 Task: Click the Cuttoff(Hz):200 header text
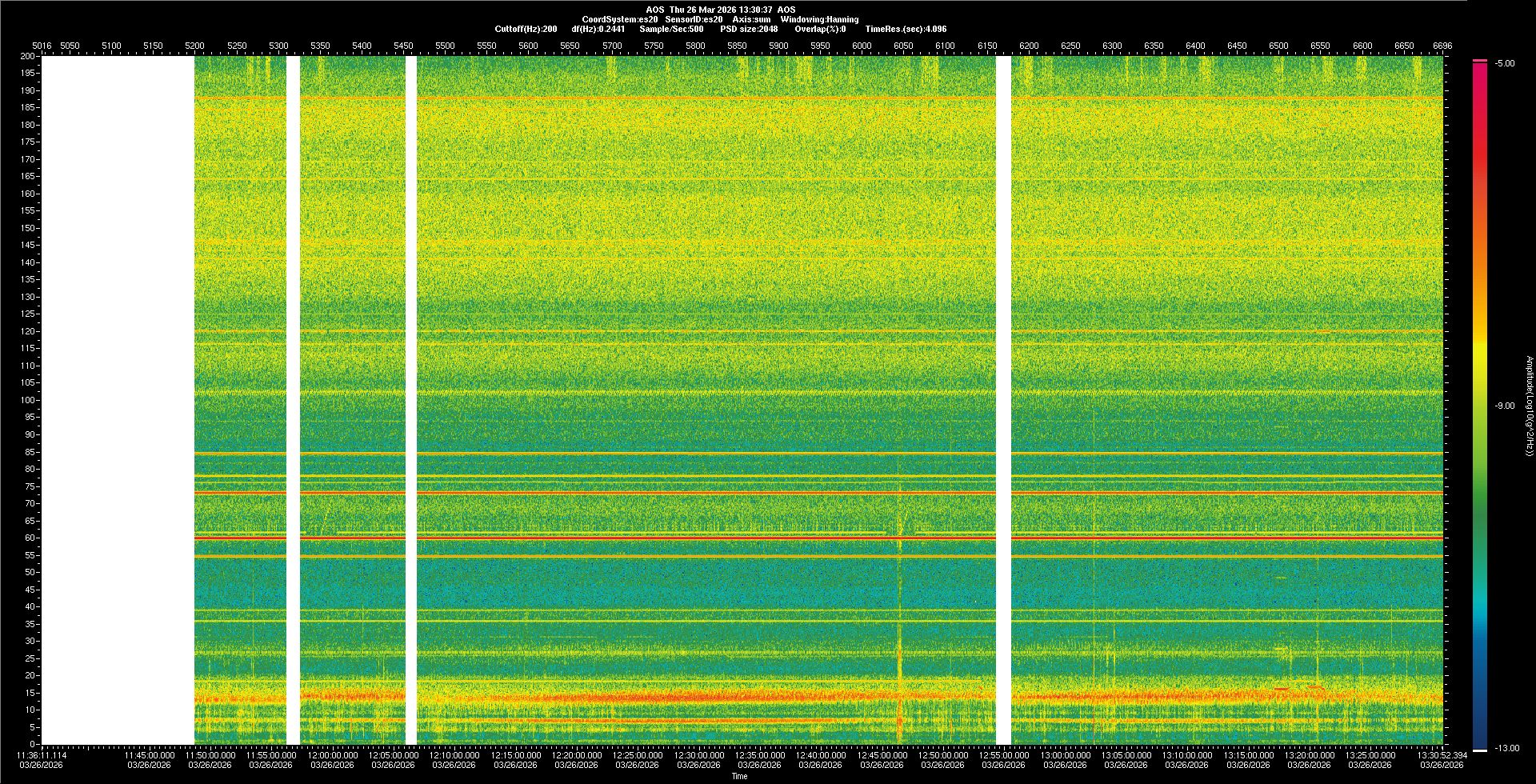click(526, 29)
